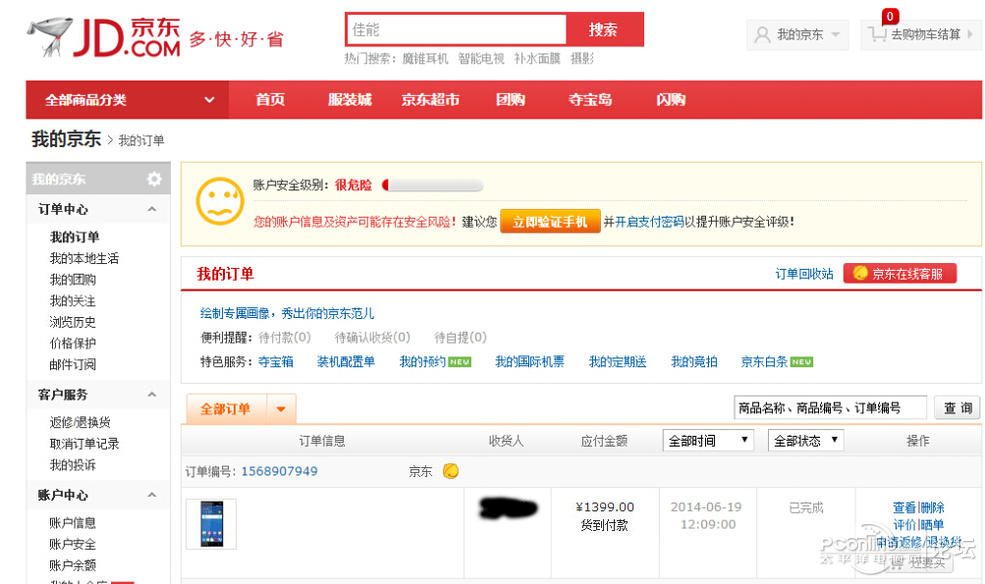985x584 pixels.
Task: Open 我的本地生活 in the sidebar
Action: coord(84,258)
